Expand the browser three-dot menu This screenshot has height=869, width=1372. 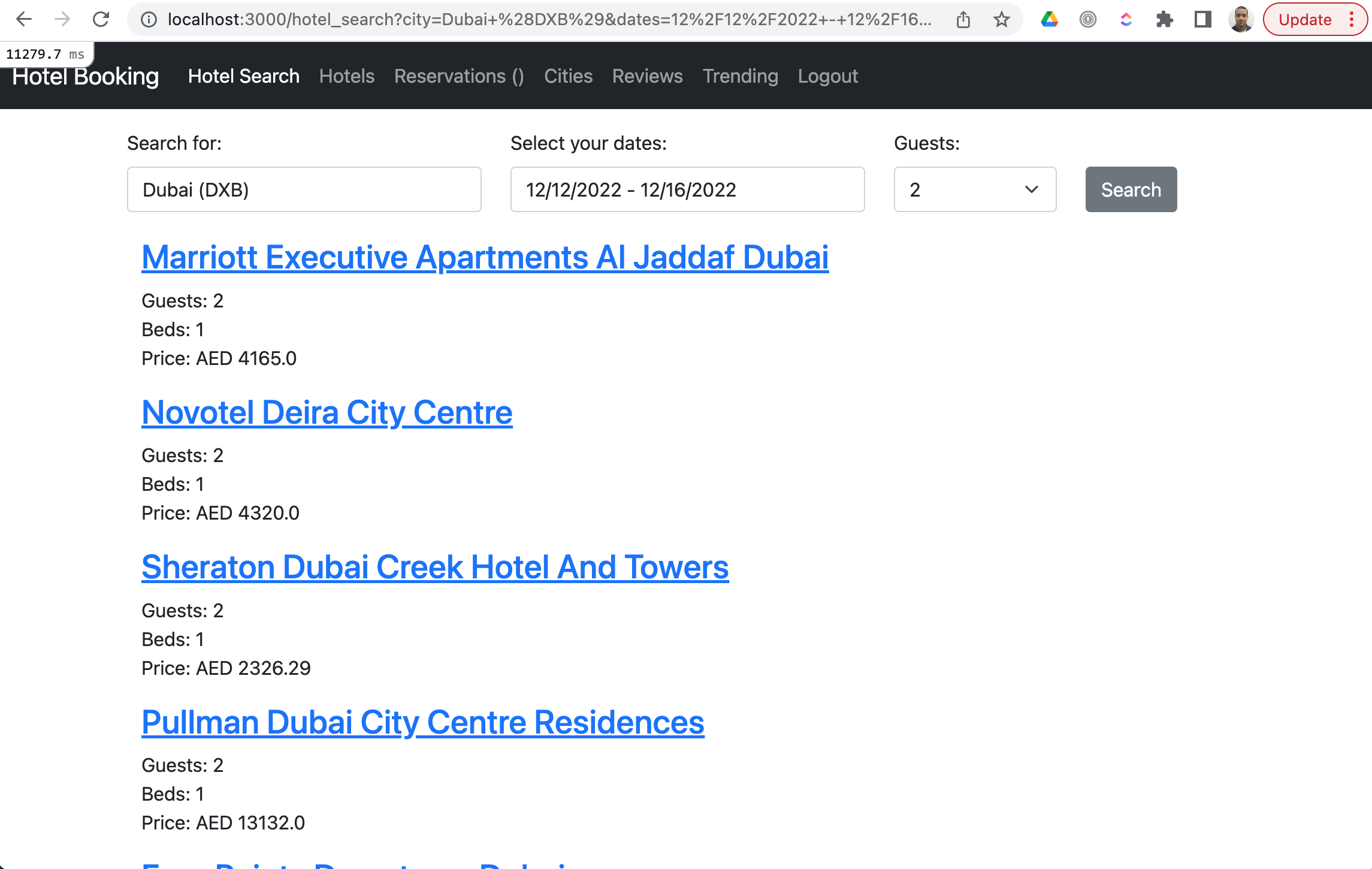[1351, 19]
